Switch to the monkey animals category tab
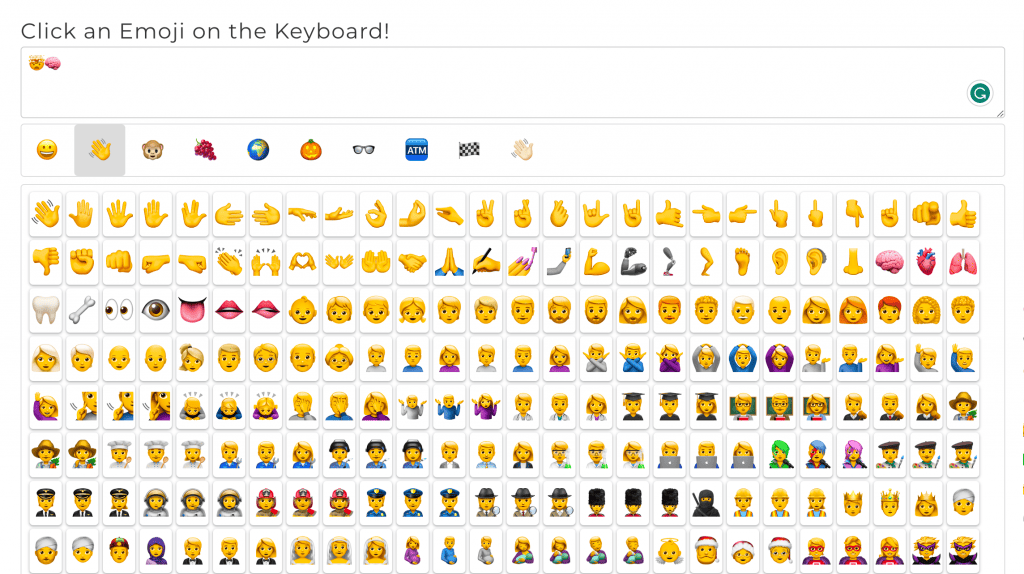This screenshot has width=1024, height=574. (x=152, y=150)
